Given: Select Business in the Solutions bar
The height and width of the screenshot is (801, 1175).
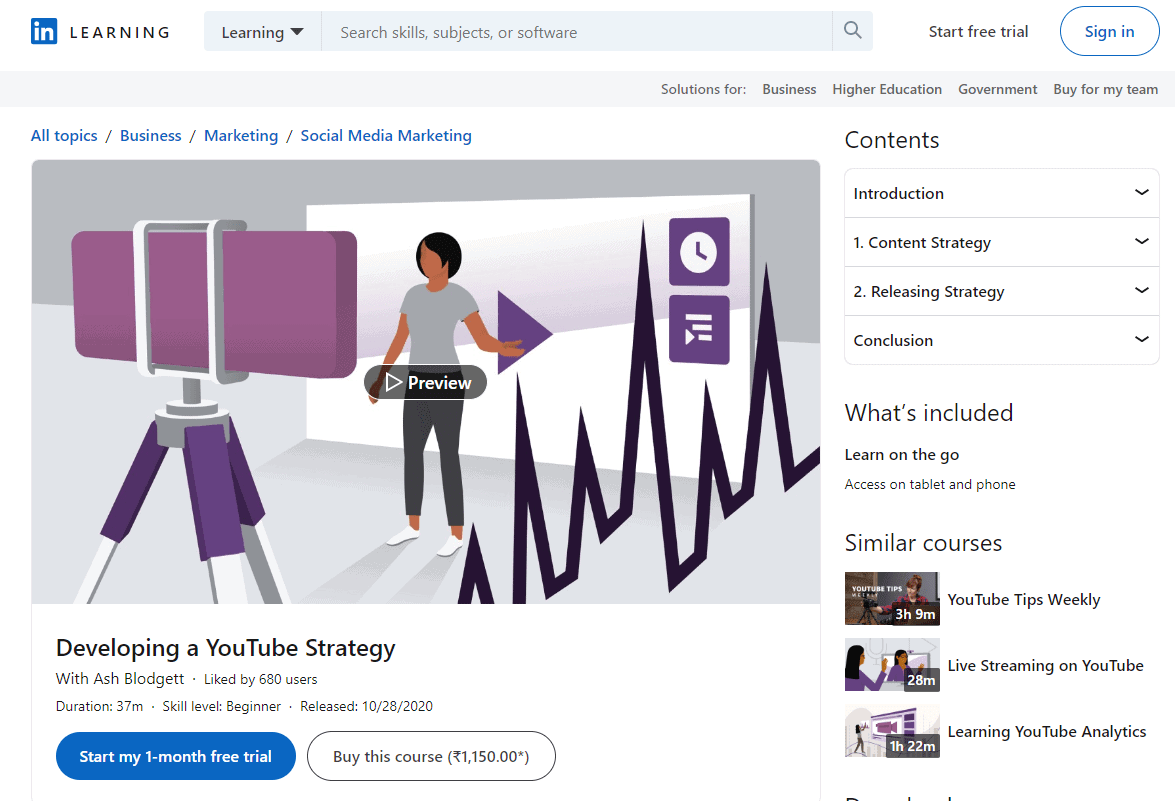Looking at the screenshot, I should point(789,88).
